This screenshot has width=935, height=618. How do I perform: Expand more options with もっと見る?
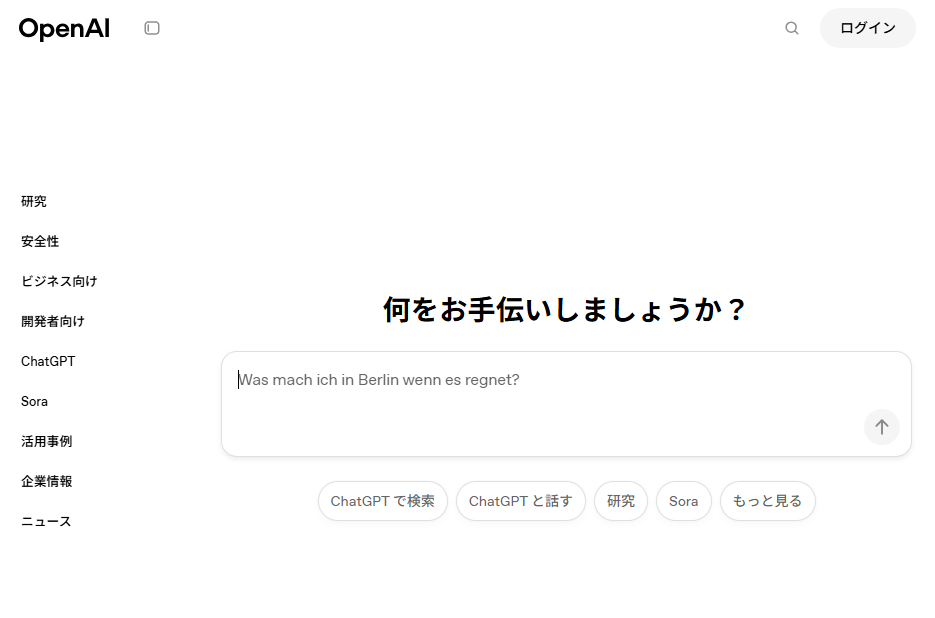767,501
